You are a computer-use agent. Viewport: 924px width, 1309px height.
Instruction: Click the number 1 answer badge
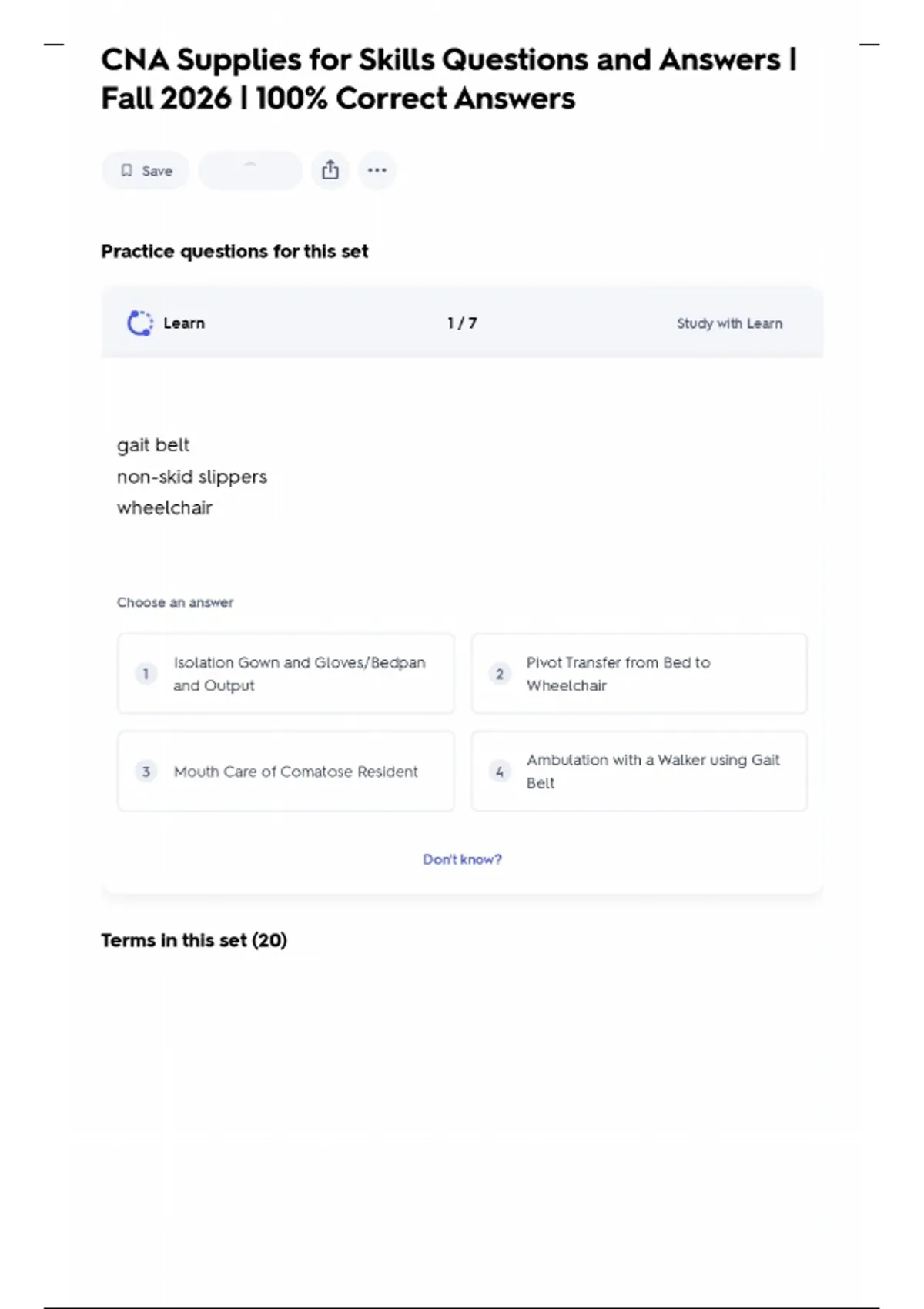tap(146, 674)
